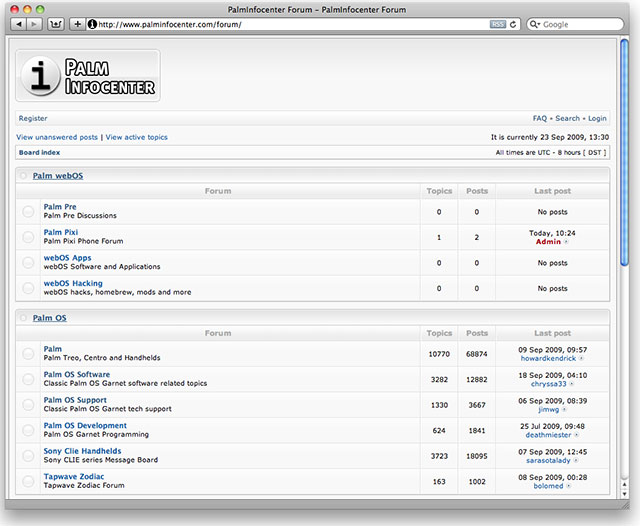
Task: Click the PalmInfocenter logo image
Action: click(x=88, y=76)
